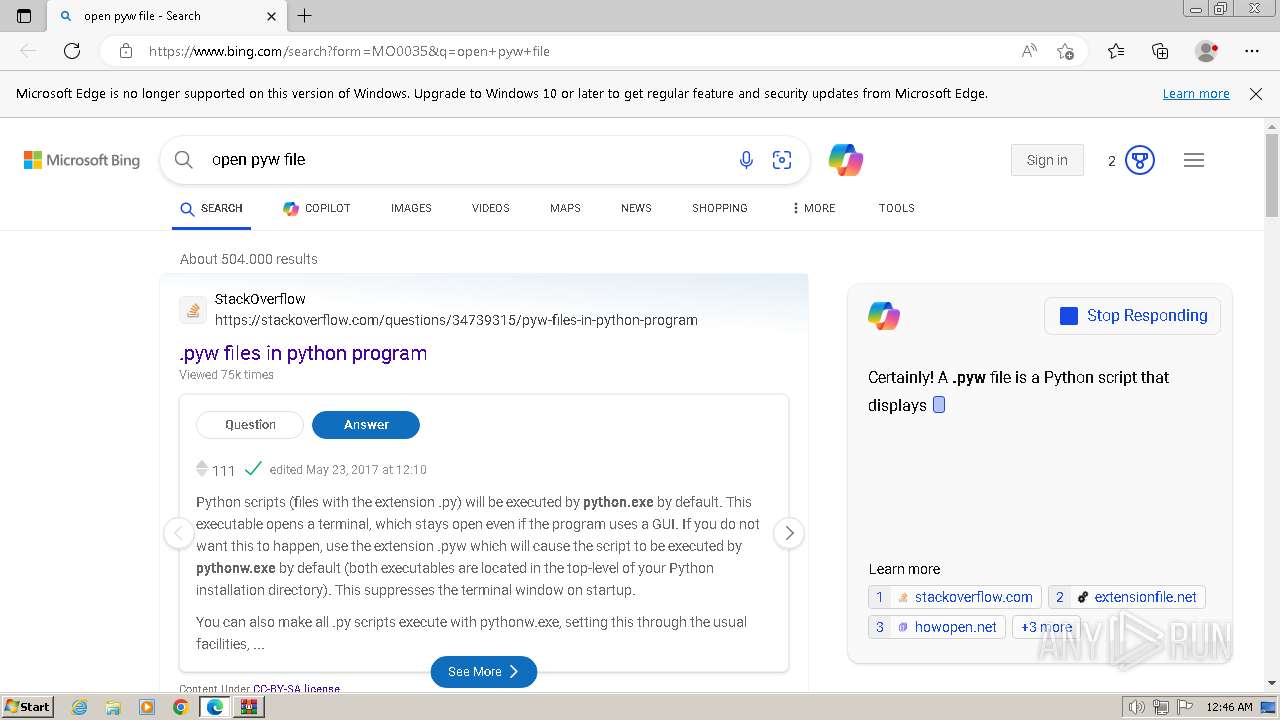
Task: Open the Favorites list icon
Action: 1116,51
